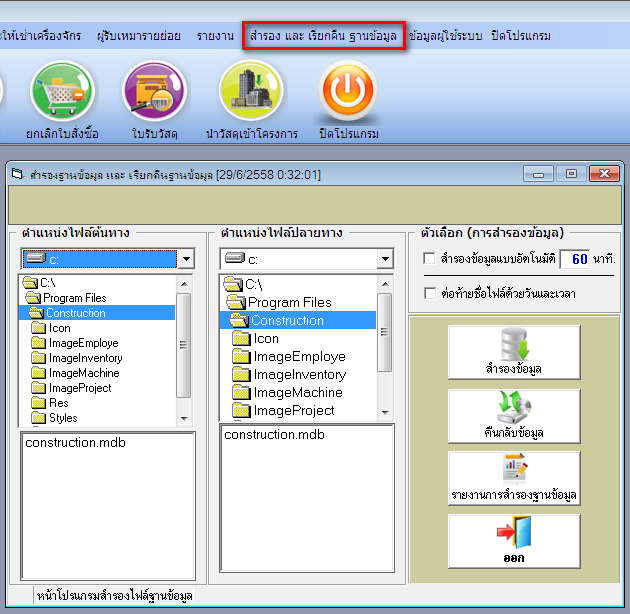Select ImageEmploye folder in the destination tree
630x614 pixels.
pyautogui.click(x=289, y=356)
